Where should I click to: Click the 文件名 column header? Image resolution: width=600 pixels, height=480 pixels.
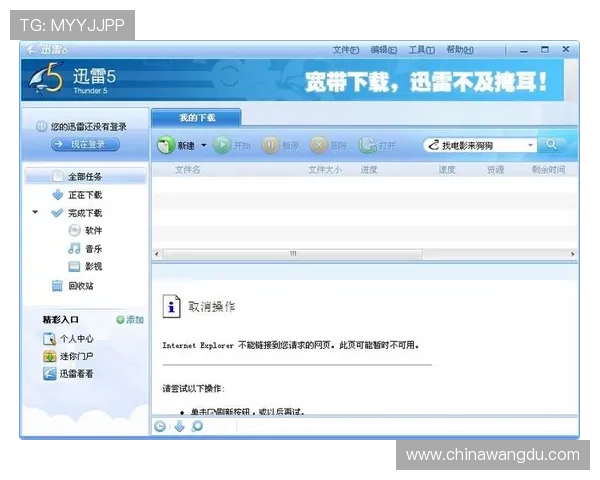[188, 170]
